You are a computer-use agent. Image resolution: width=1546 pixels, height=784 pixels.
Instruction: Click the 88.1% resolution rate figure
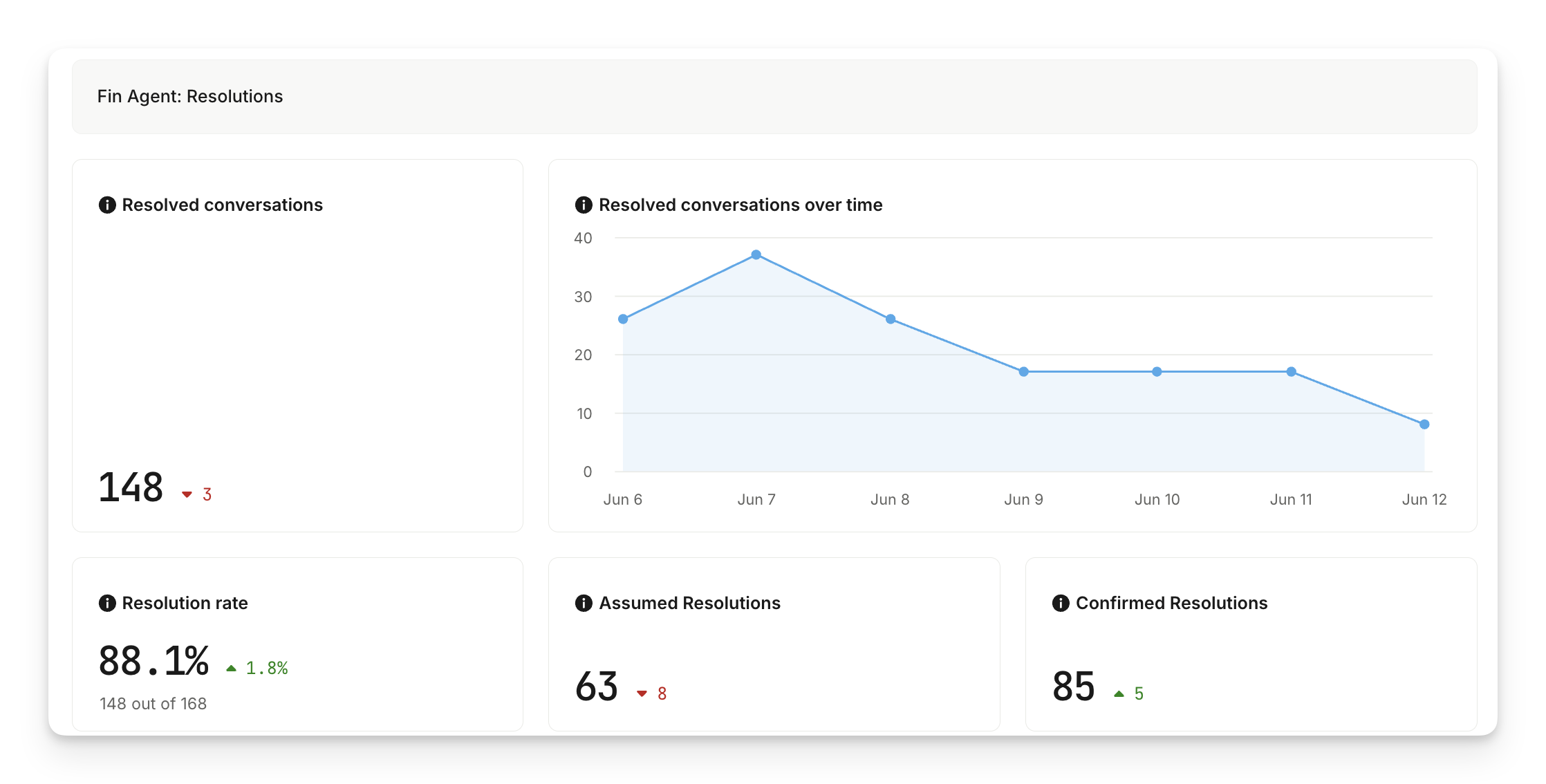click(x=153, y=661)
